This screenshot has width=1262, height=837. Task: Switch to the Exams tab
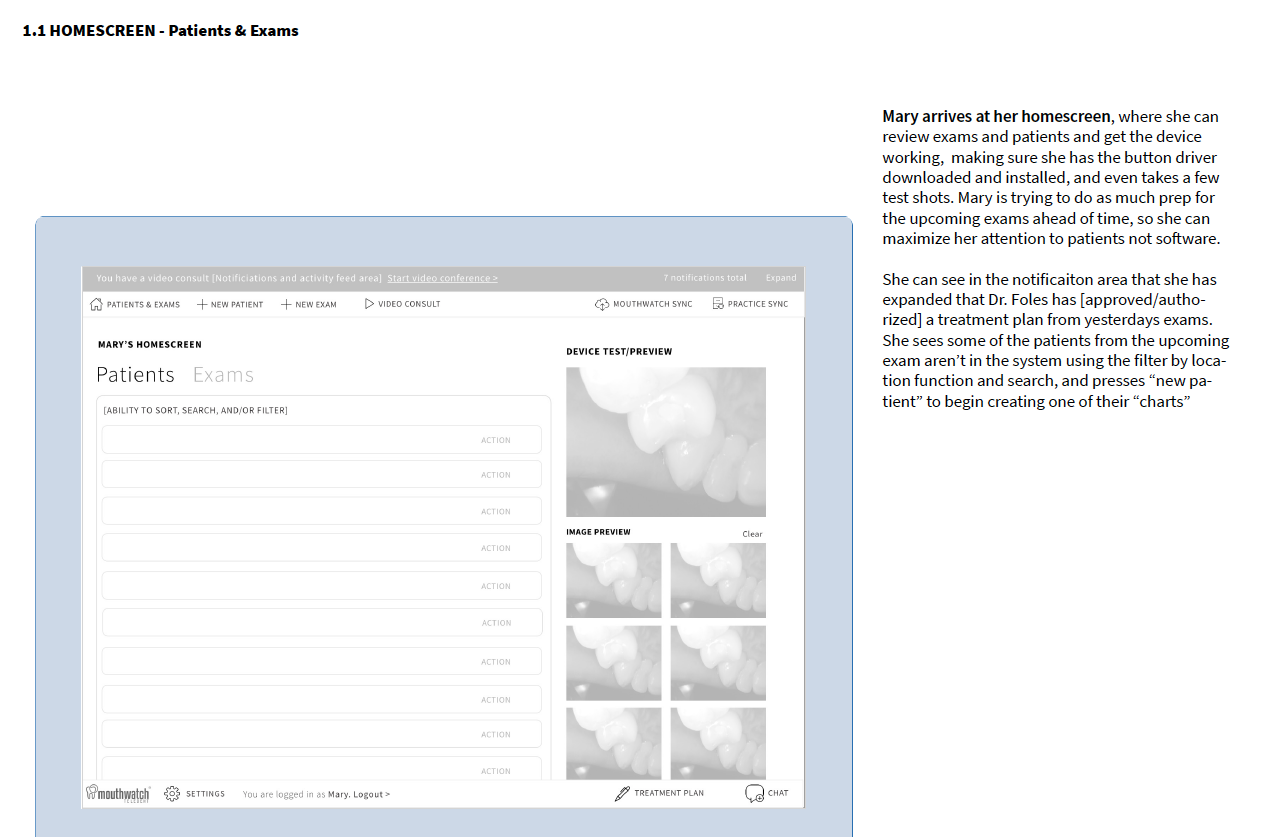223,375
